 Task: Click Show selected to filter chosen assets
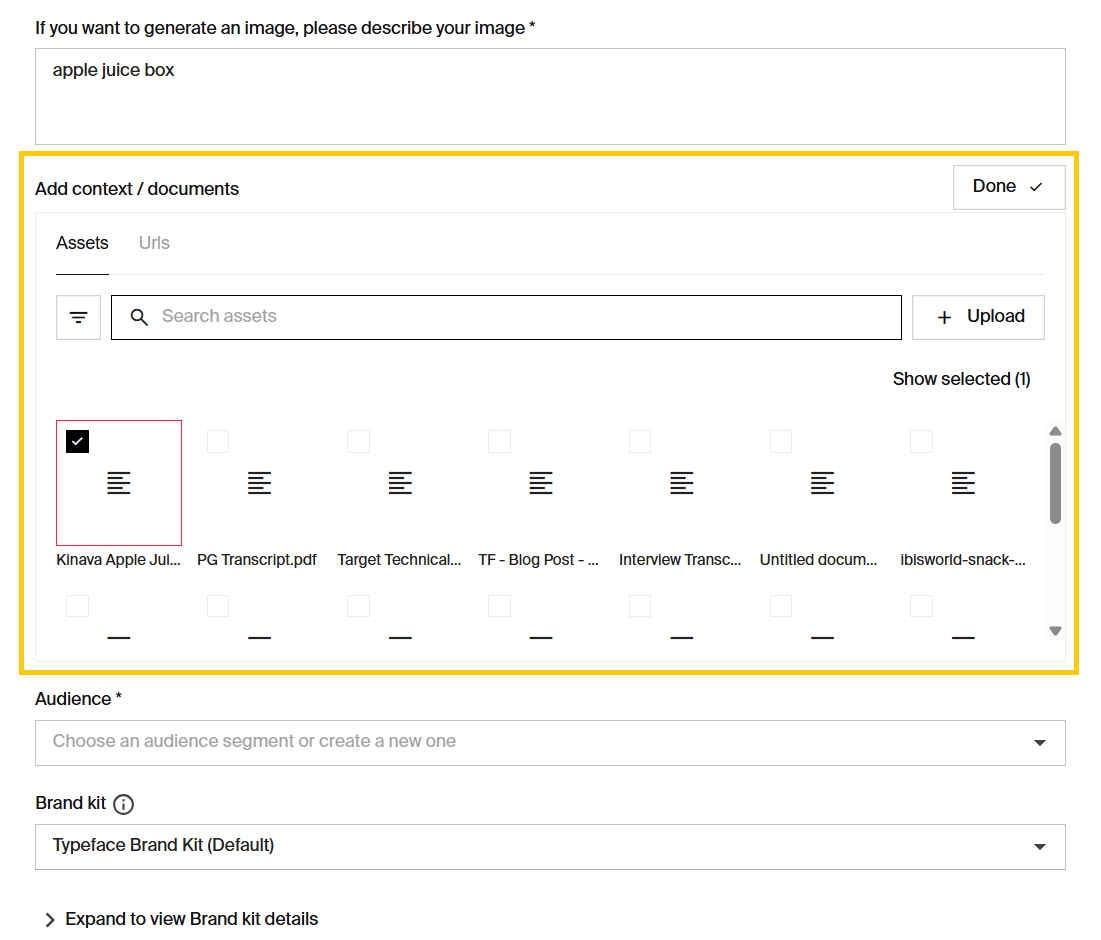pyautogui.click(x=961, y=379)
